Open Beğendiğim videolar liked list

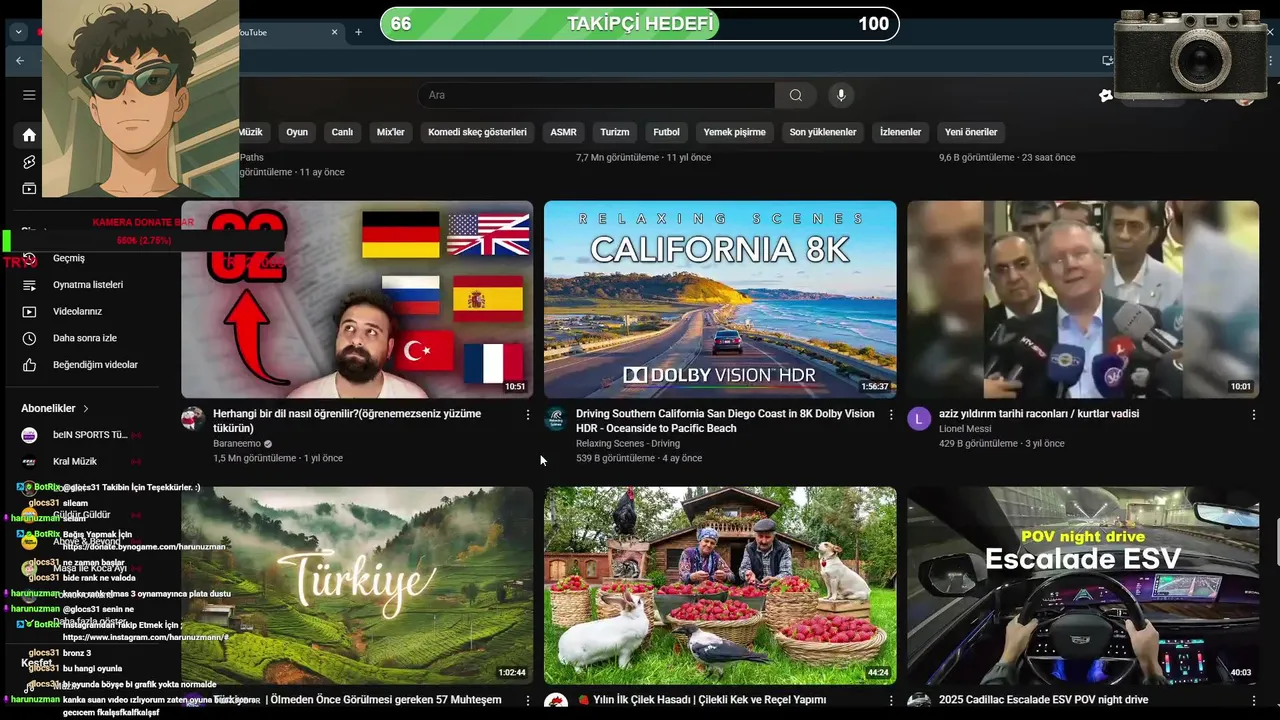pos(95,365)
